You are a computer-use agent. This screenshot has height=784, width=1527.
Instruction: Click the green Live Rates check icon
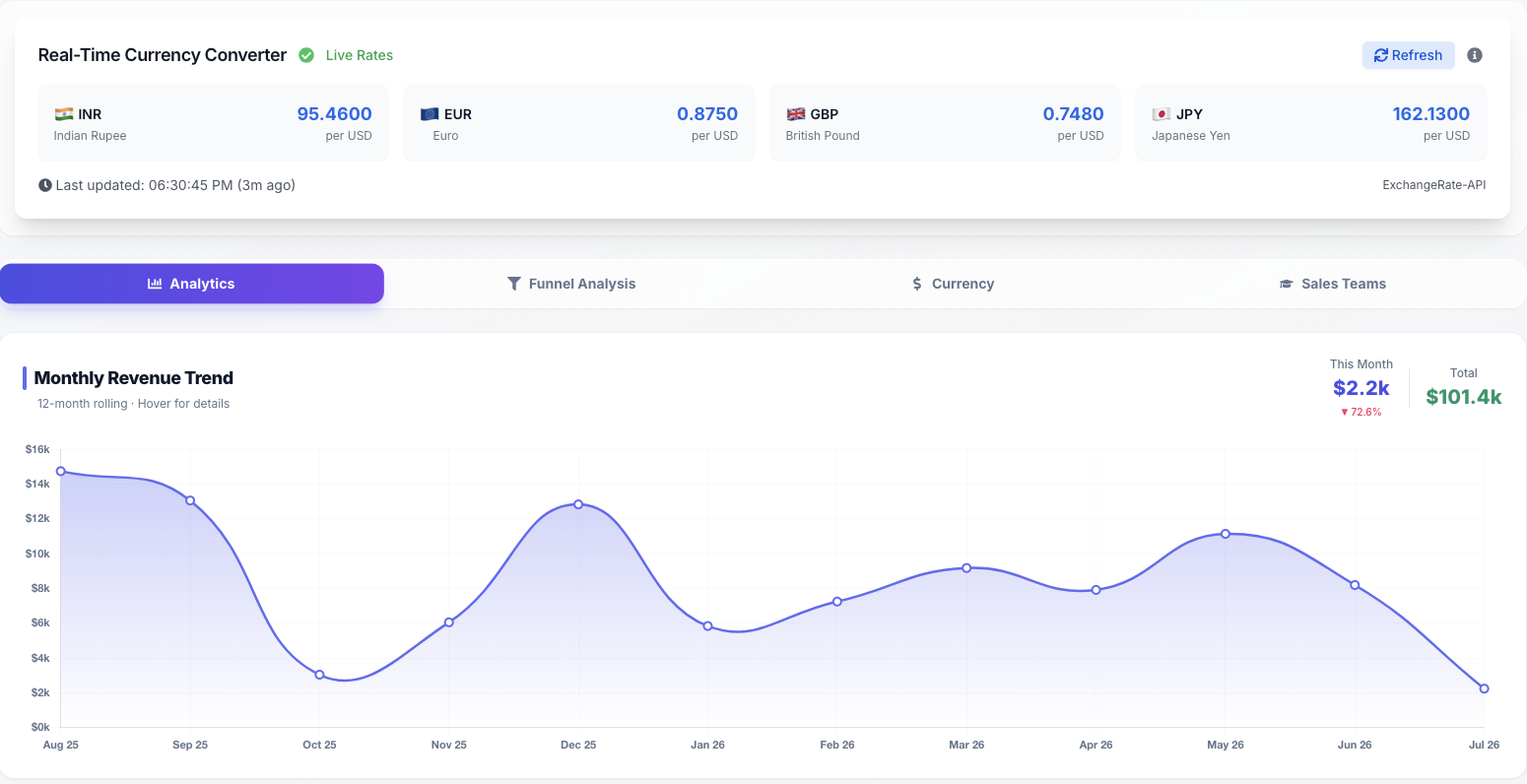pyautogui.click(x=306, y=55)
